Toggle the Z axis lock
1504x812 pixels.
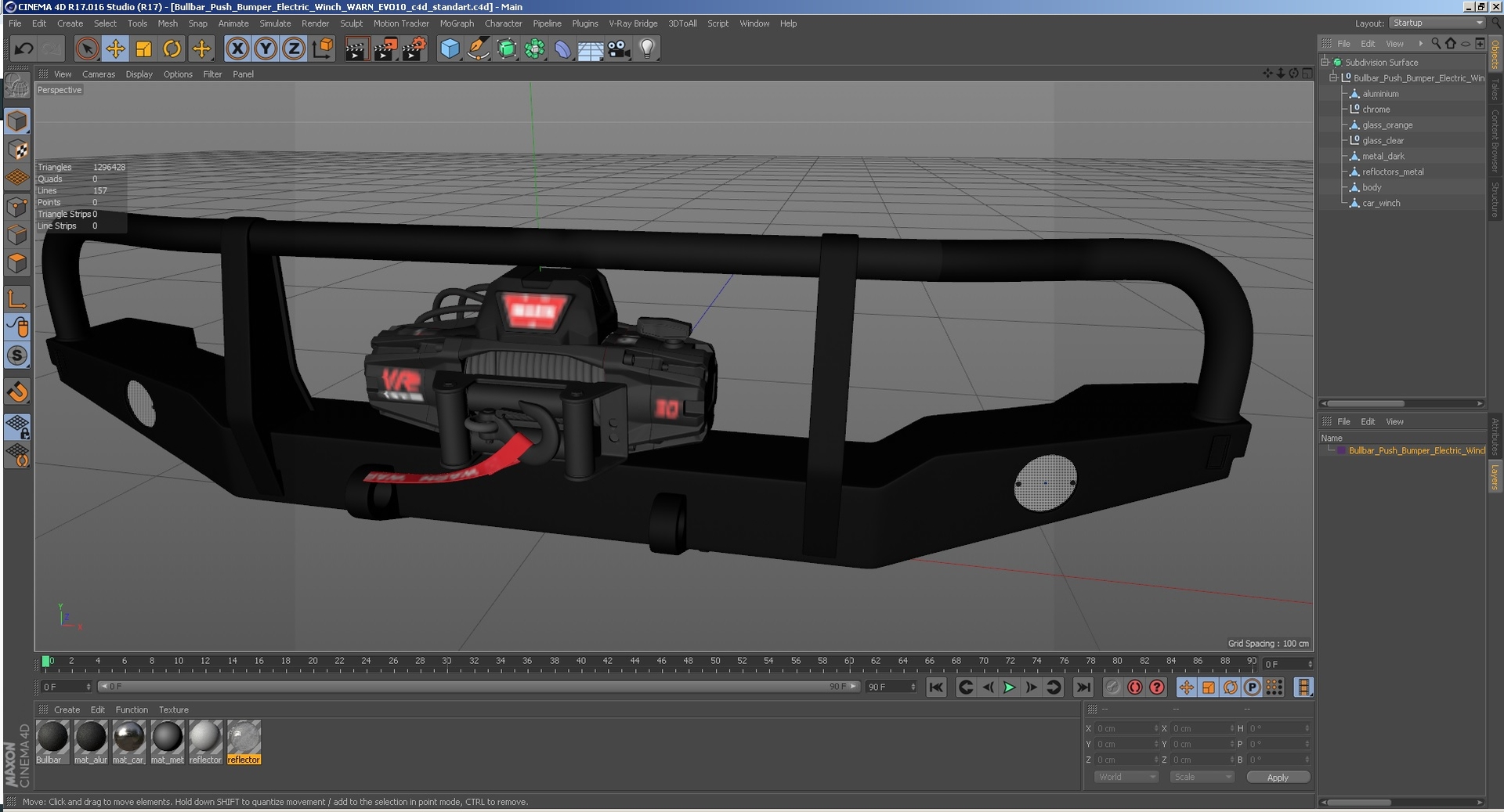point(294,49)
